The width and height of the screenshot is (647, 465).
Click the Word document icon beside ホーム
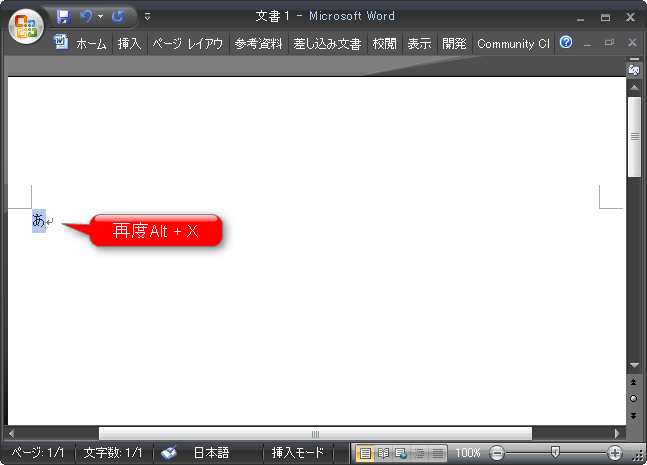pos(61,42)
